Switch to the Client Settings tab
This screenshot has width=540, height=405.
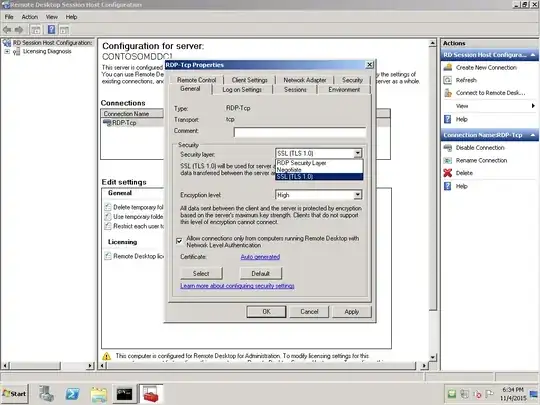point(250,80)
